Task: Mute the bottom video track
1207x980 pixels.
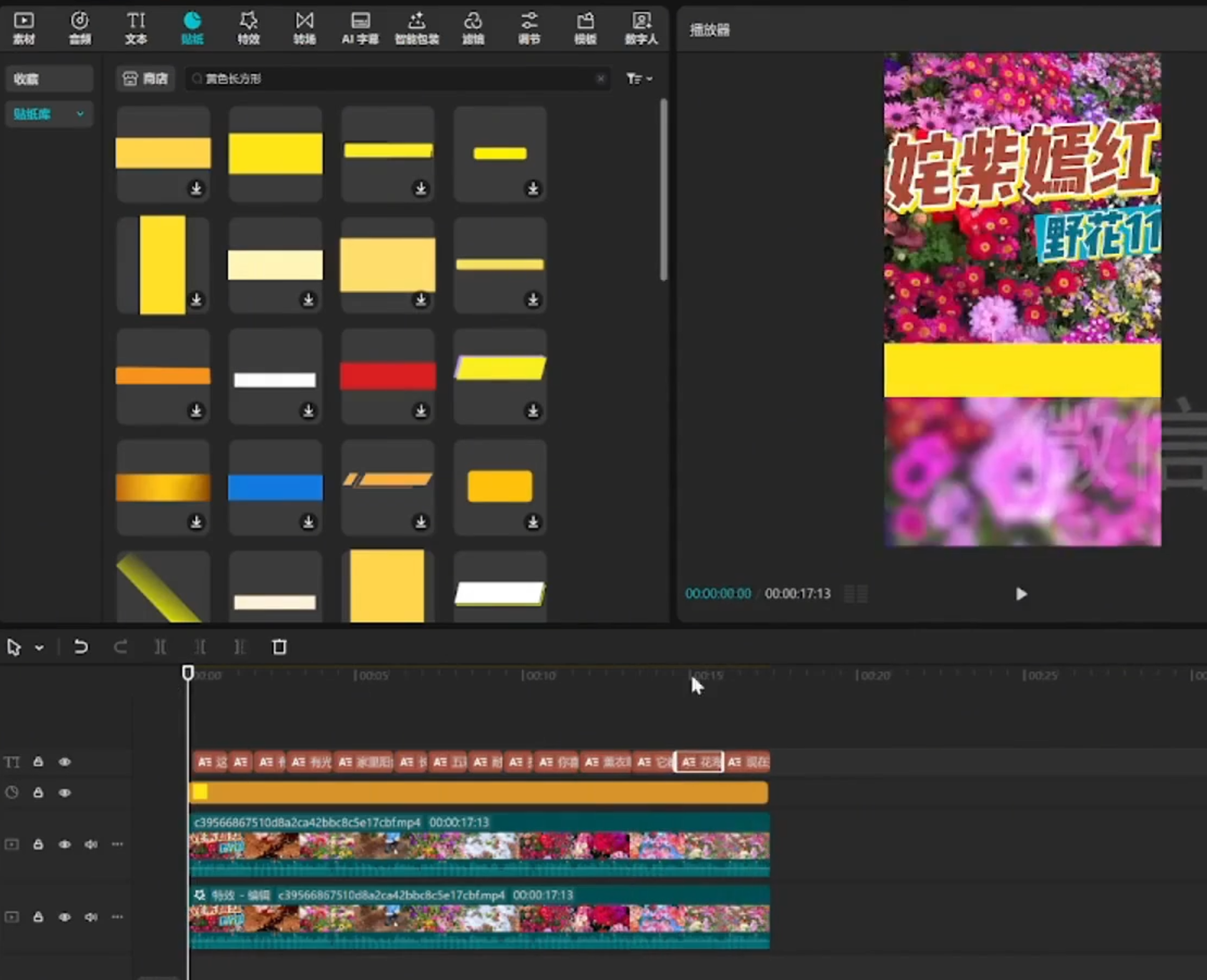Action: click(91, 917)
